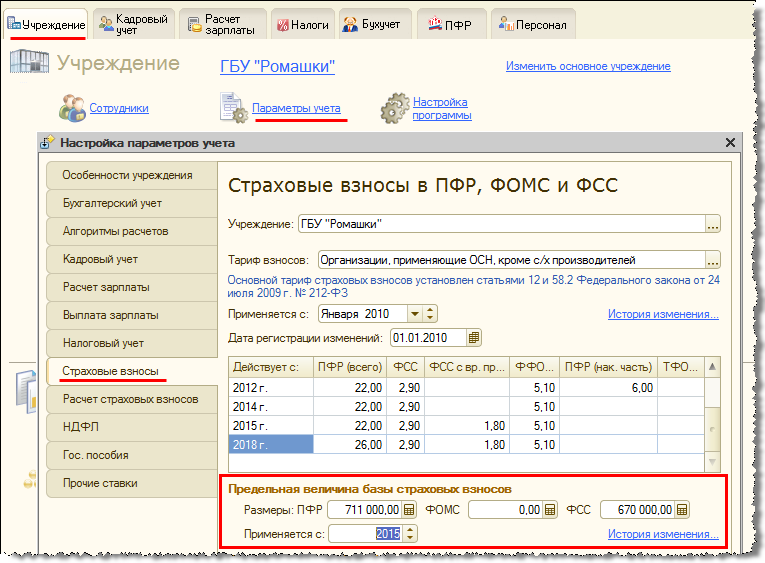Adjust month spinner next to Января 2010

[x=430, y=314]
